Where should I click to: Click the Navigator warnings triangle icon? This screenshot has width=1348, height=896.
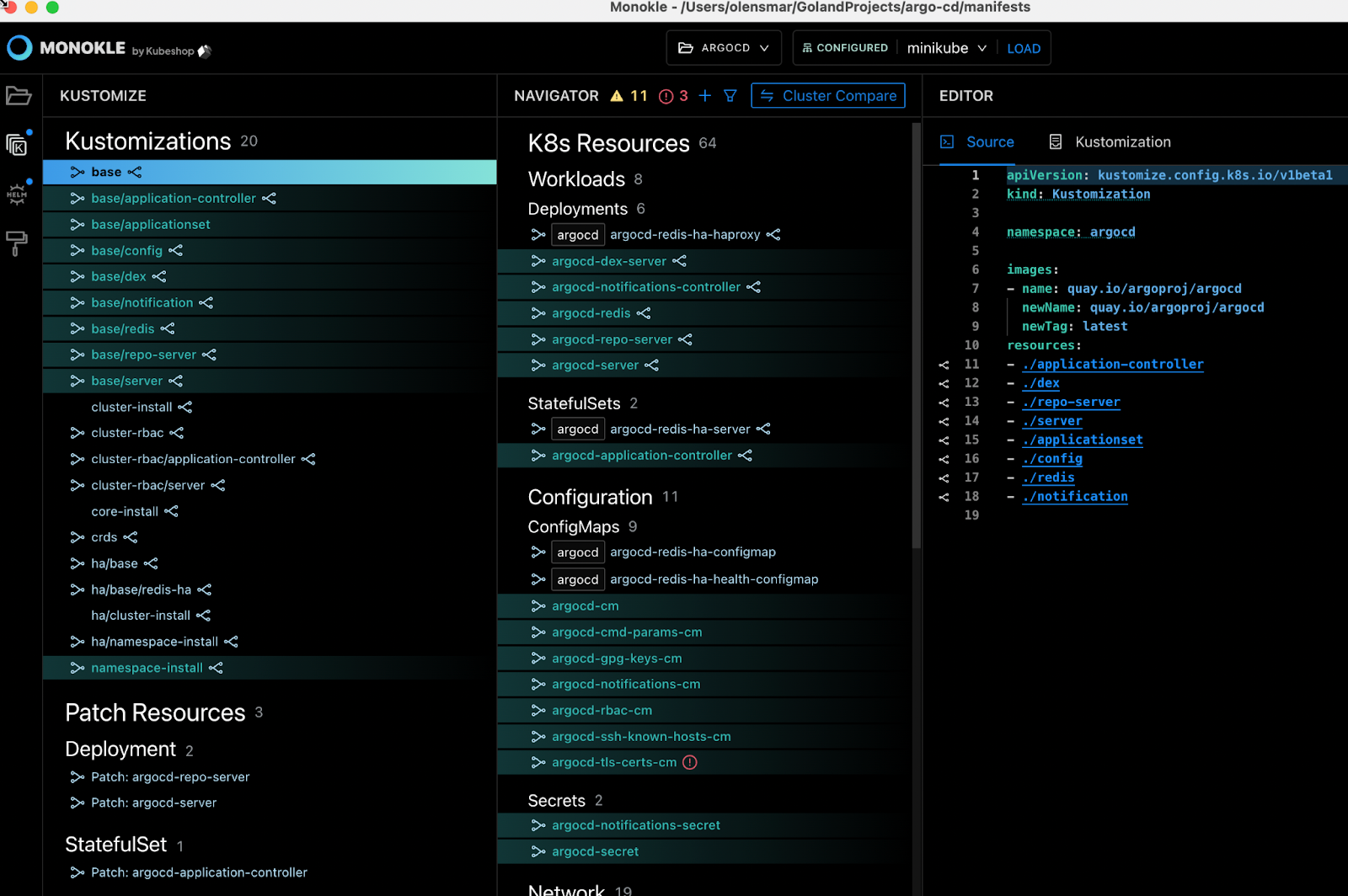[617, 96]
